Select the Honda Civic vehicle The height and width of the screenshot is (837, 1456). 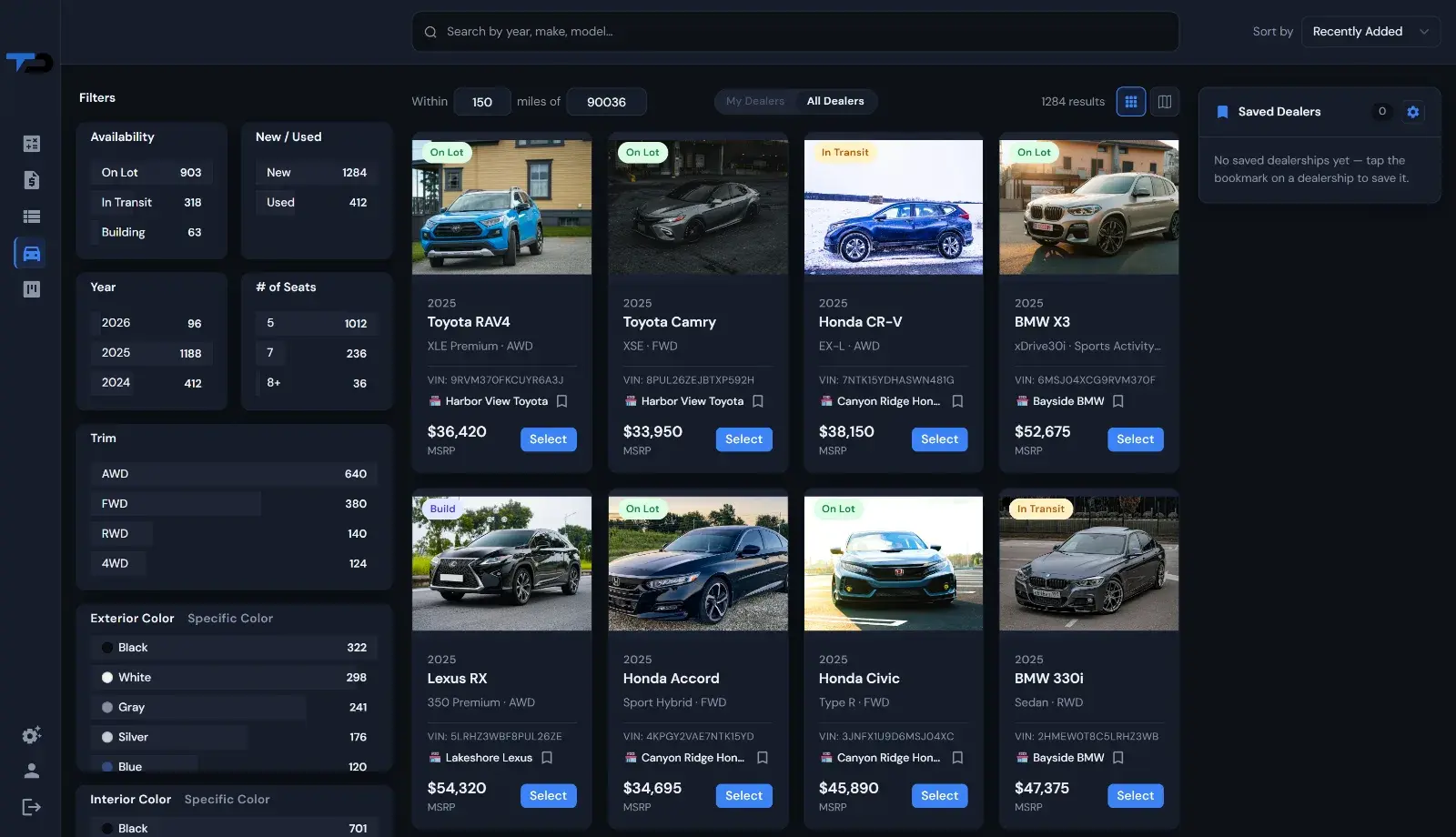pyautogui.click(x=939, y=796)
